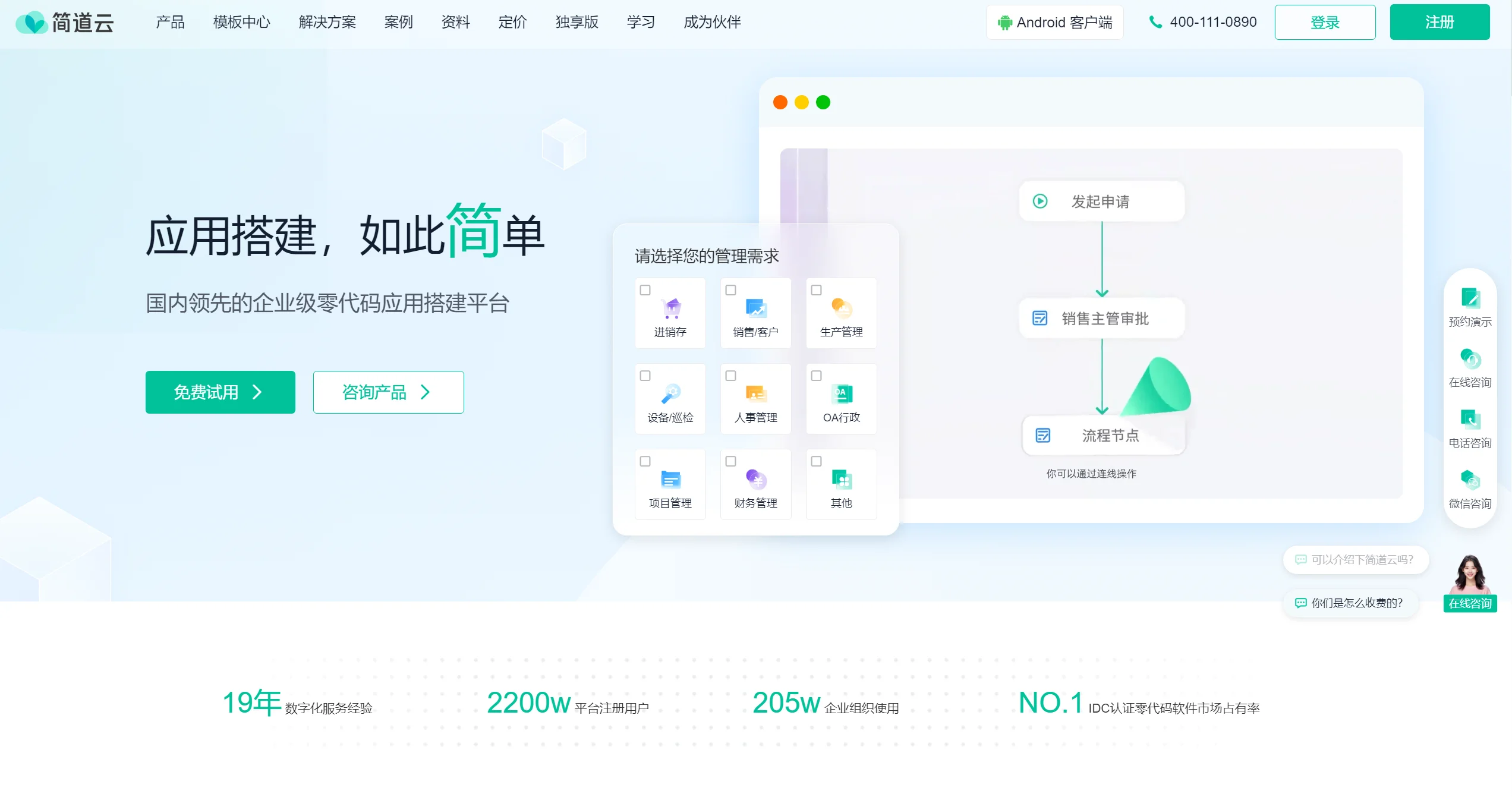Image resolution: width=1512 pixels, height=797 pixels.
Task: Expand the 解决方案 navigation dropdown
Action: click(327, 23)
